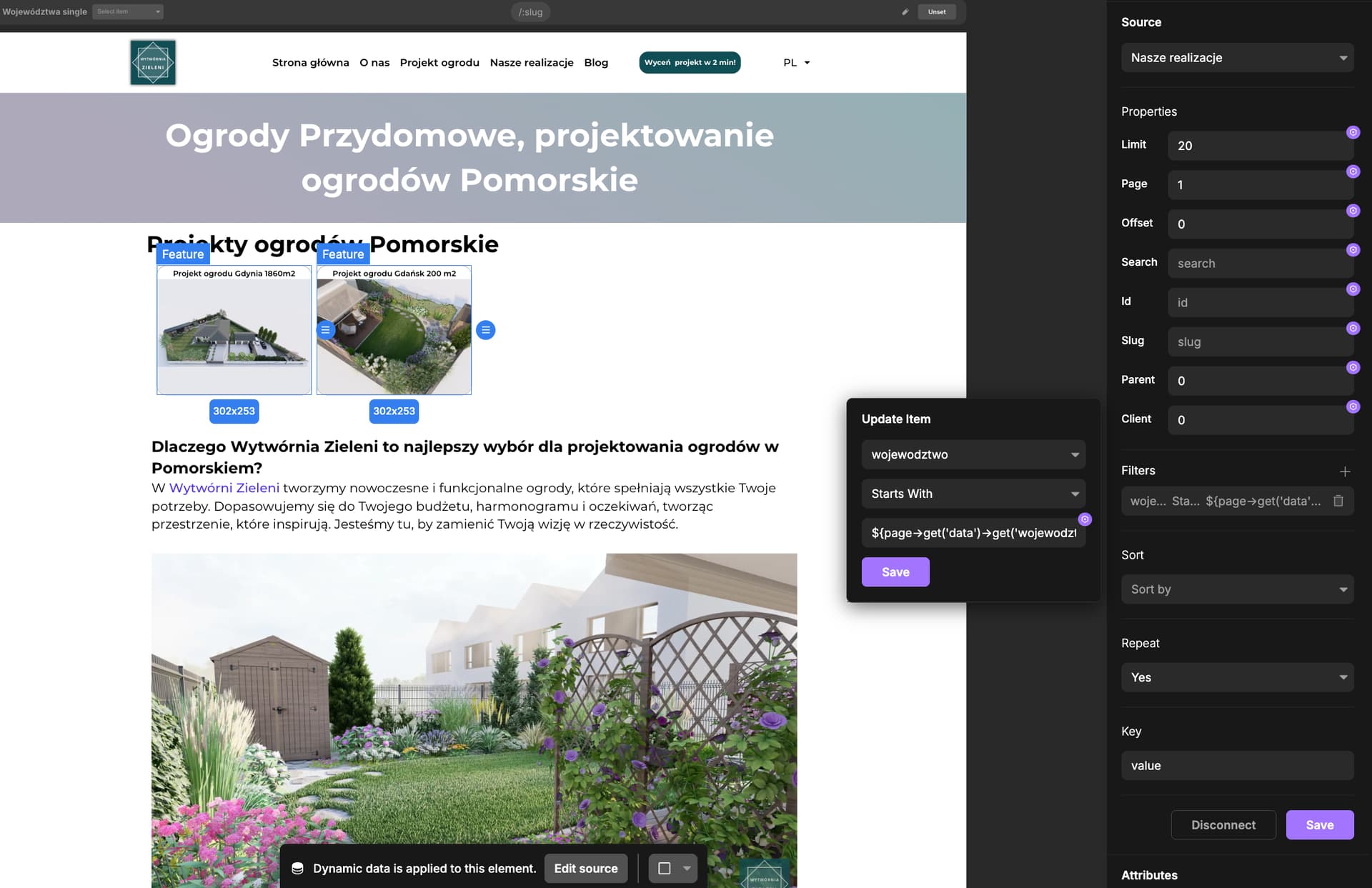Open the Starts With operator dropdown
The height and width of the screenshot is (888, 1372).
click(973, 494)
